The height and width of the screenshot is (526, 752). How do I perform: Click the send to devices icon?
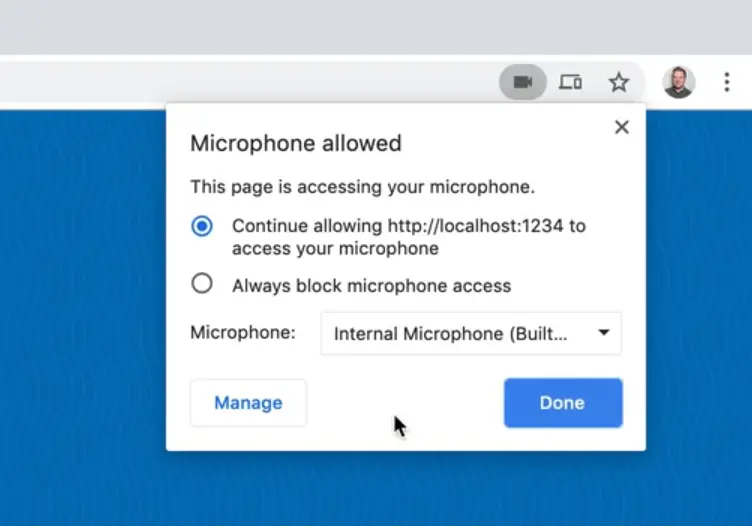[570, 82]
